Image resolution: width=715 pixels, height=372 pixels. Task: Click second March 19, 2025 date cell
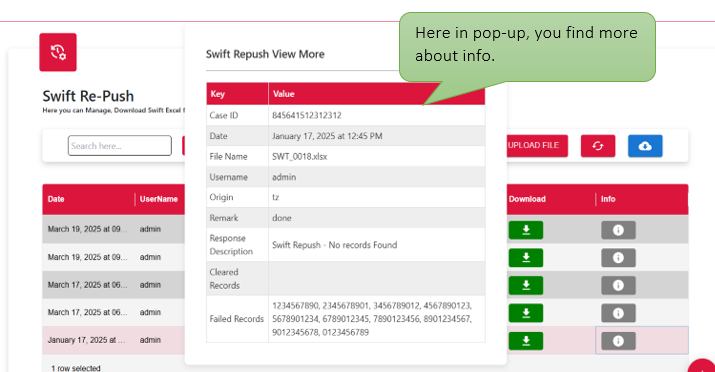pyautogui.click(x=88, y=257)
